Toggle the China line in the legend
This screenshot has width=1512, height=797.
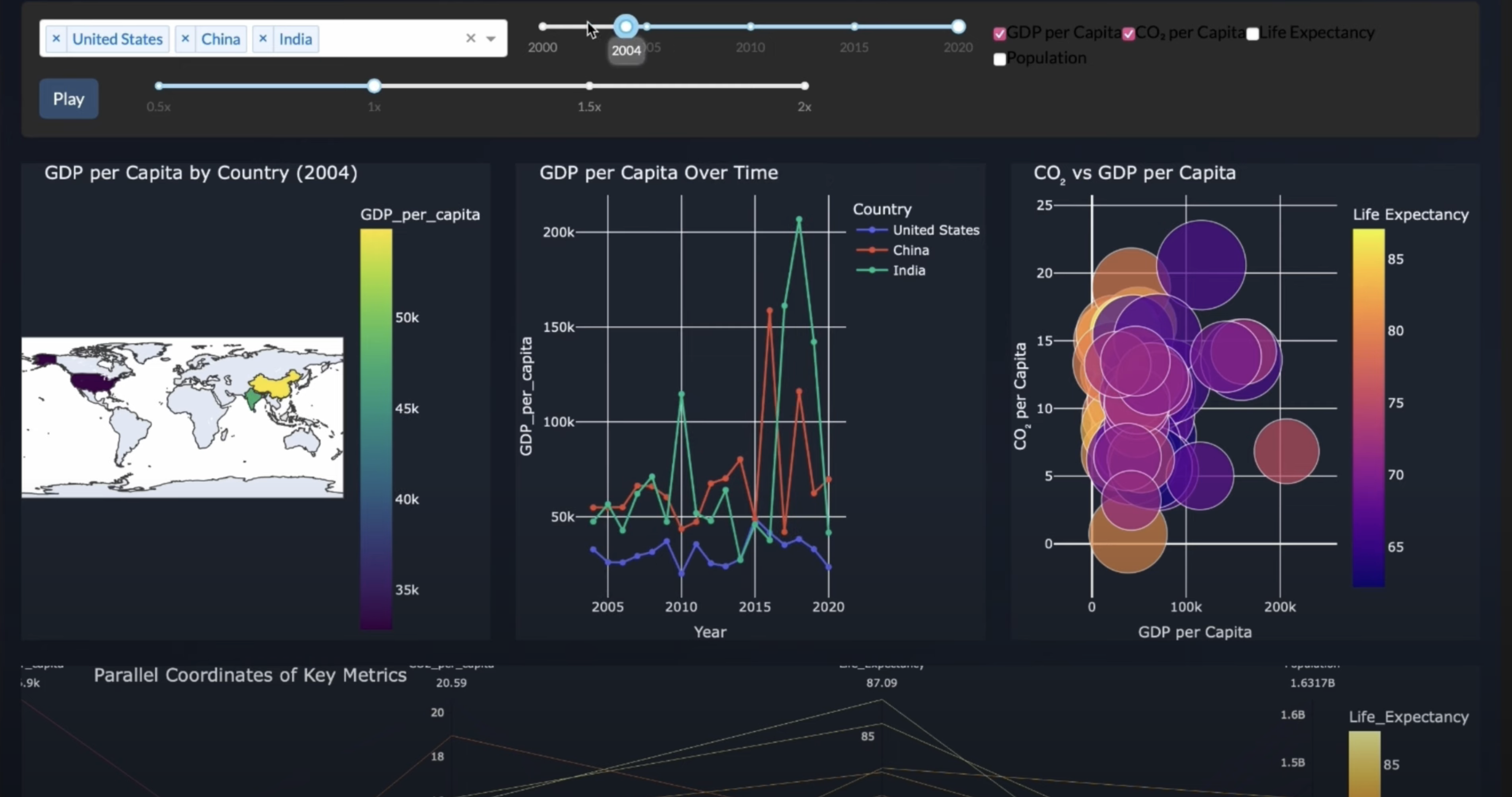[910, 251]
